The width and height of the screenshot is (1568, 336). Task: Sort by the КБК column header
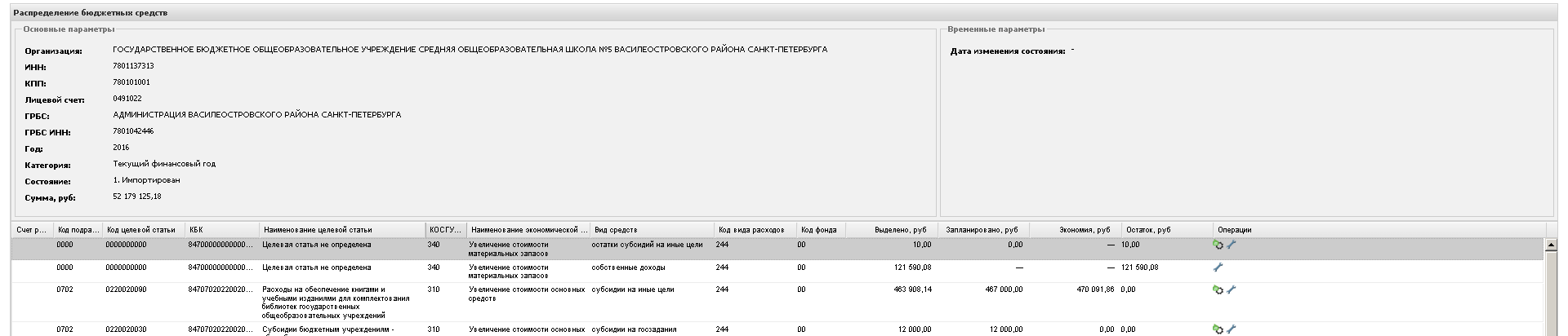coord(221,230)
